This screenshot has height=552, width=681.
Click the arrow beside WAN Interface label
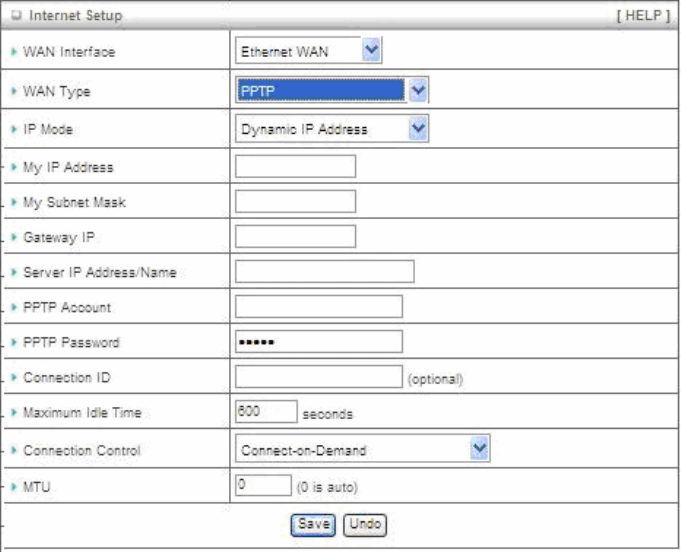pyautogui.click(x=14, y=52)
